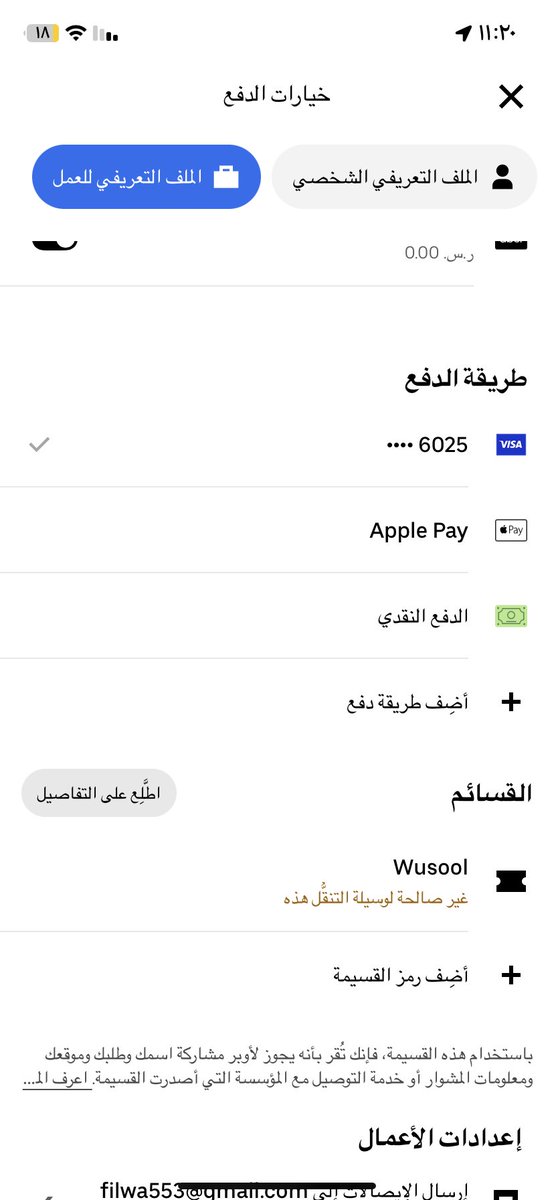Open the Wusool voucher entry
The image size is (554, 1200).
point(277,881)
